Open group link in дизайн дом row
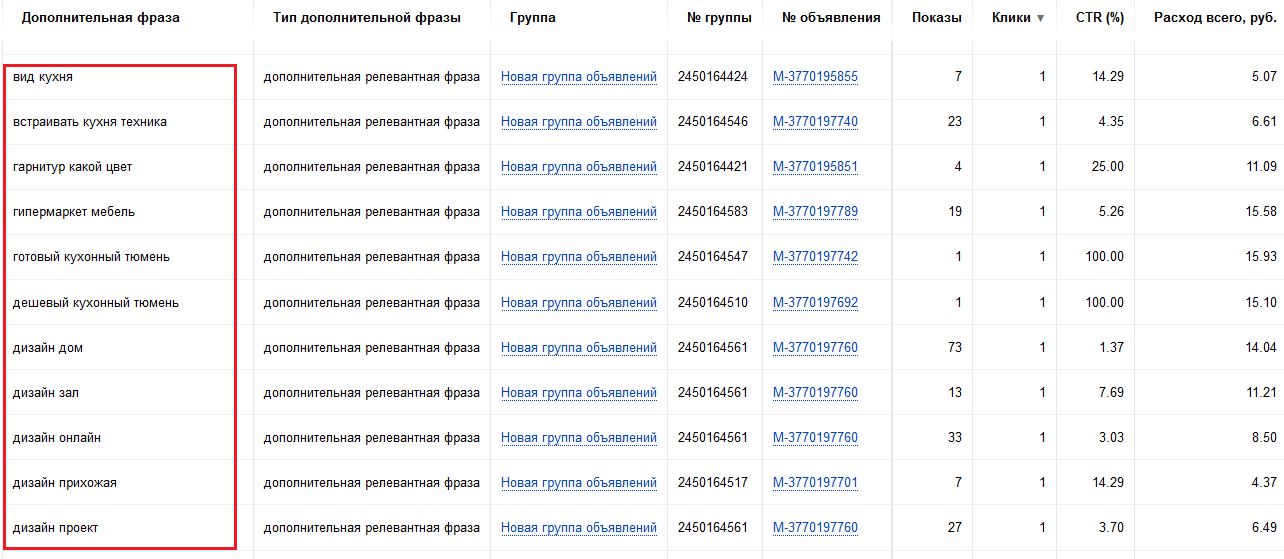 pos(579,348)
